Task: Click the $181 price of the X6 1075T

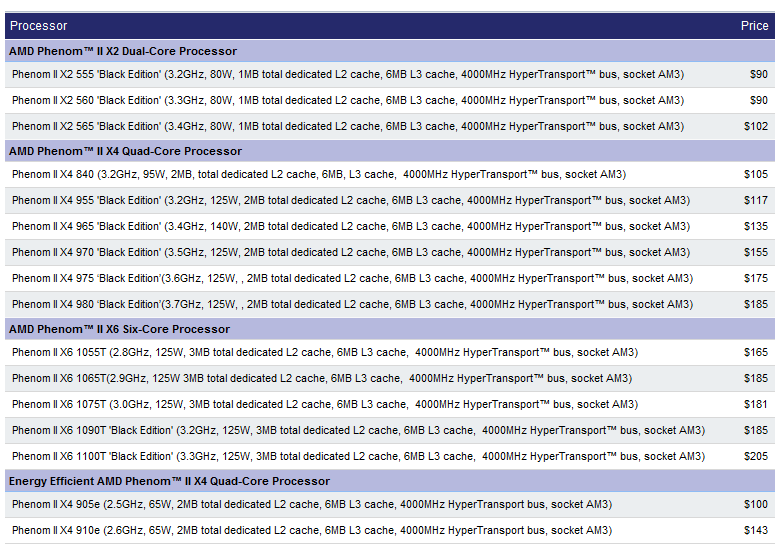Action: tap(756, 404)
